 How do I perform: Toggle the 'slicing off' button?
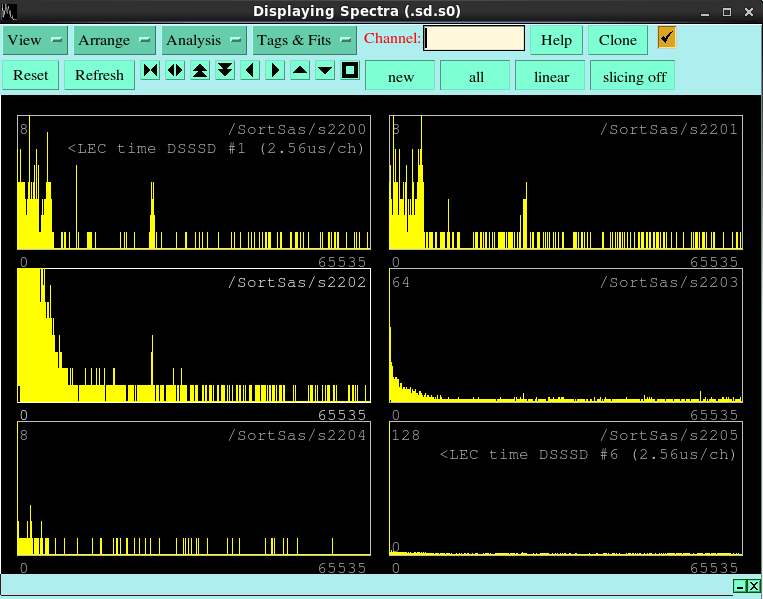[634, 76]
